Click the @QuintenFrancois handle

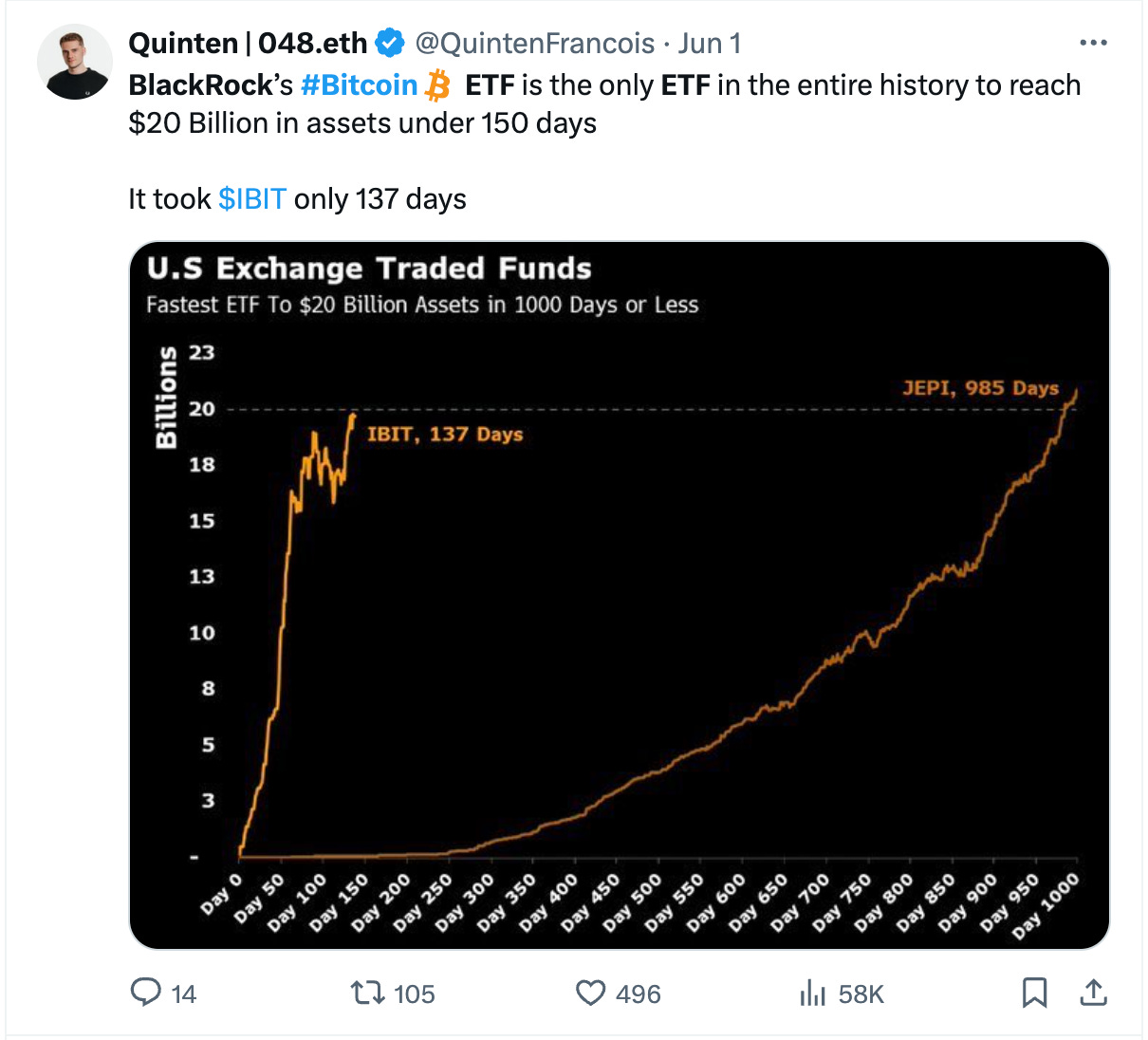coord(535,43)
